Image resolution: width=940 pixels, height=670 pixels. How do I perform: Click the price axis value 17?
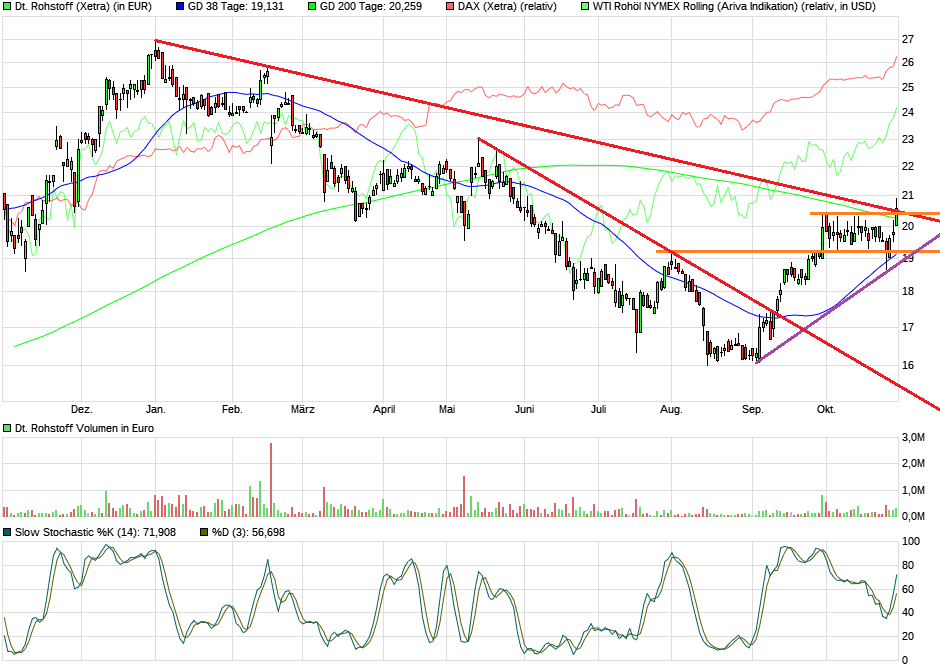pos(908,327)
